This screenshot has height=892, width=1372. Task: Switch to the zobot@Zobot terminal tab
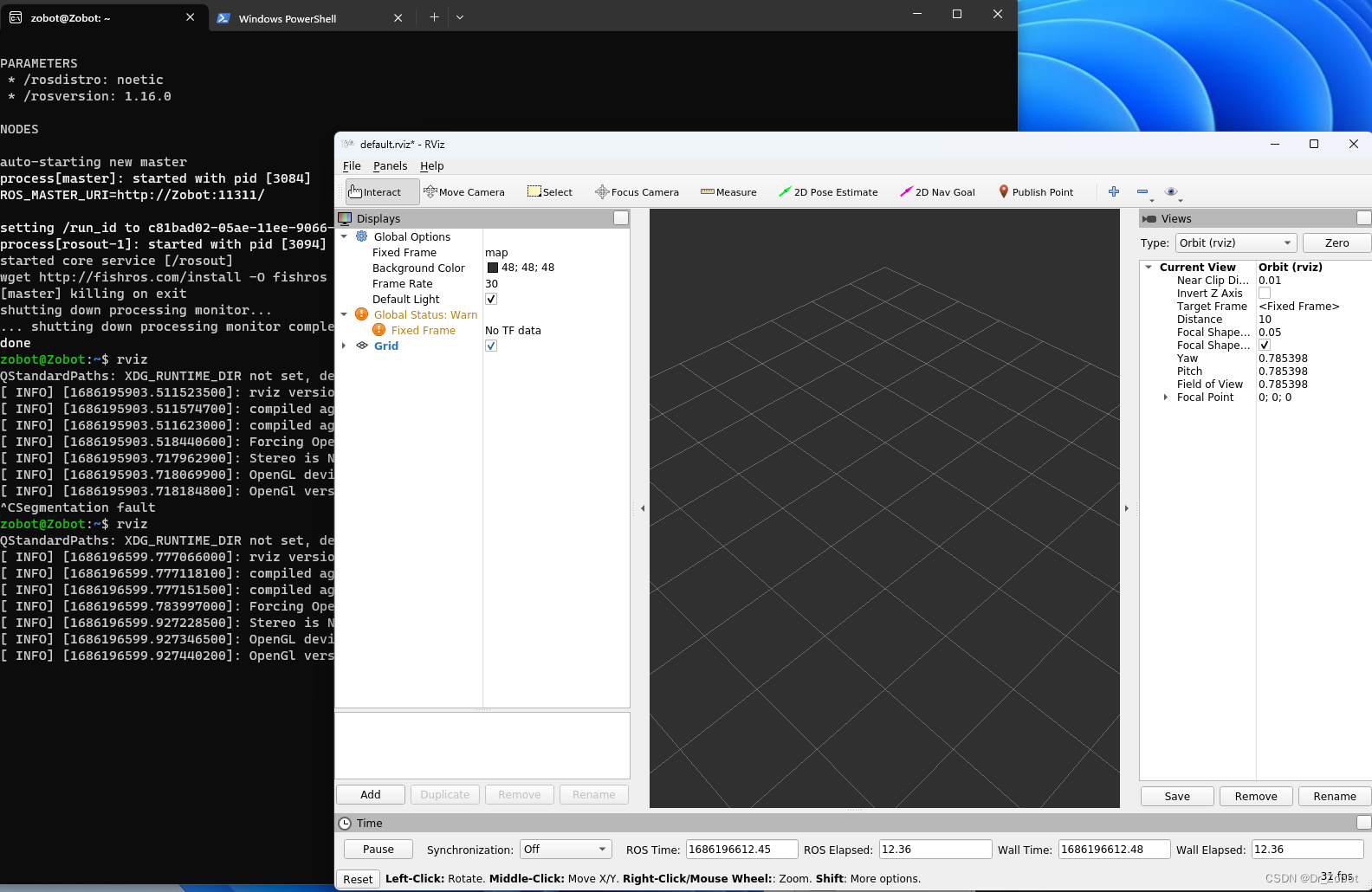tap(104, 17)
